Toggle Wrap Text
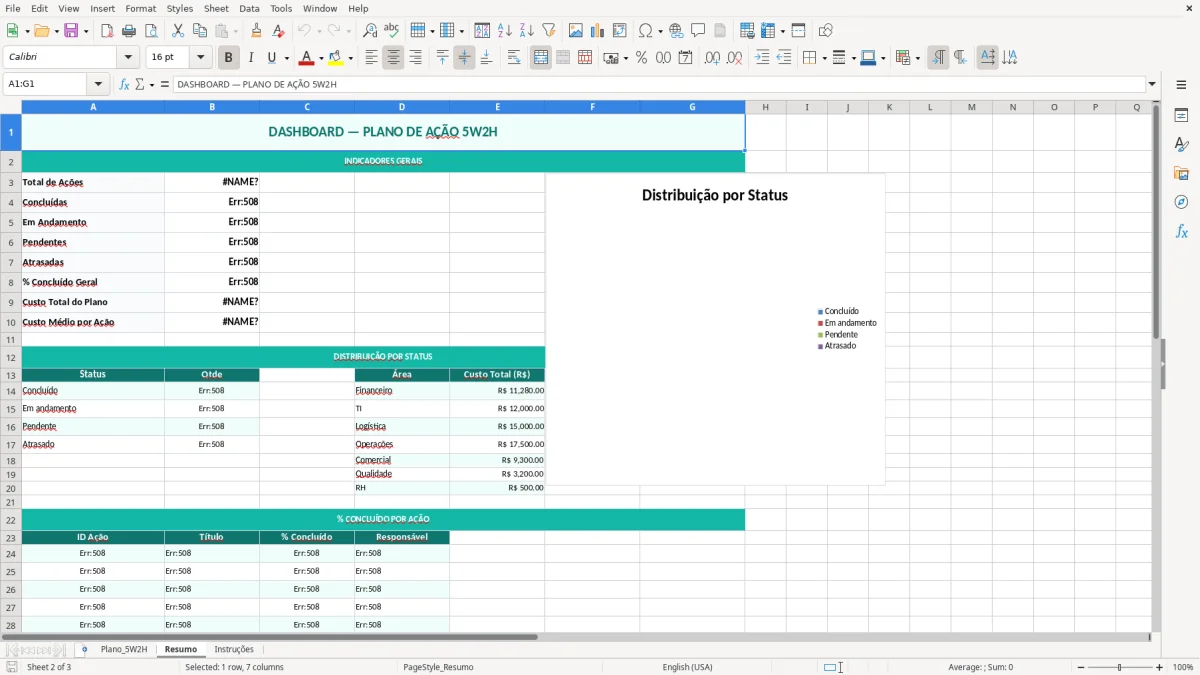 514,58
